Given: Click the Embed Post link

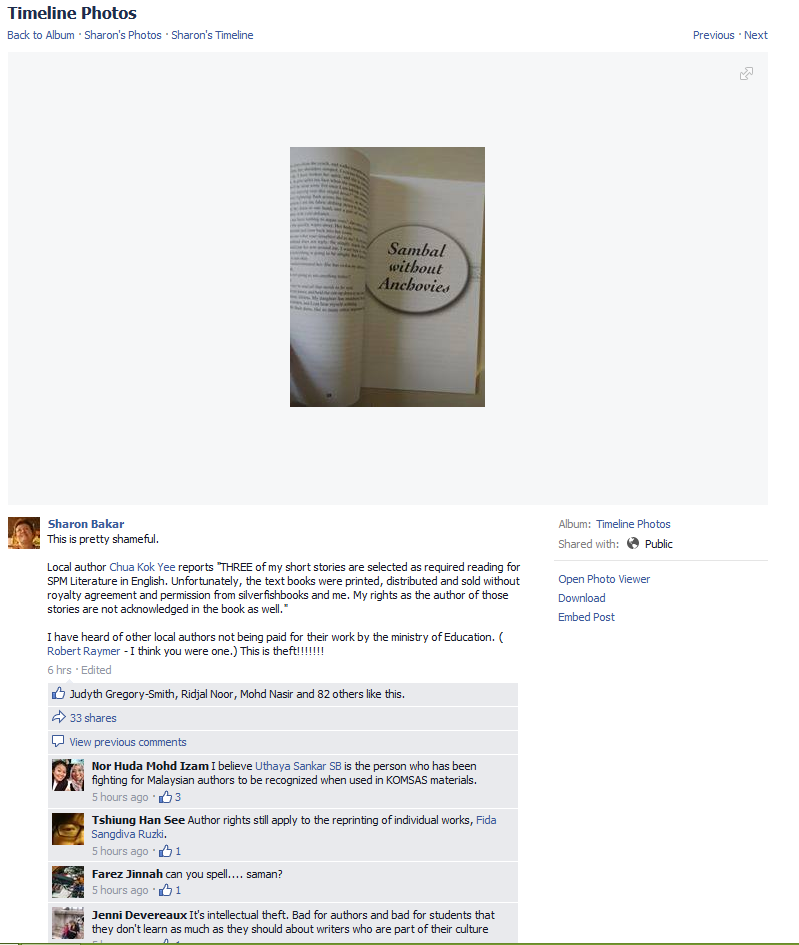Looking at the screenshot, I should coord(586,617).
